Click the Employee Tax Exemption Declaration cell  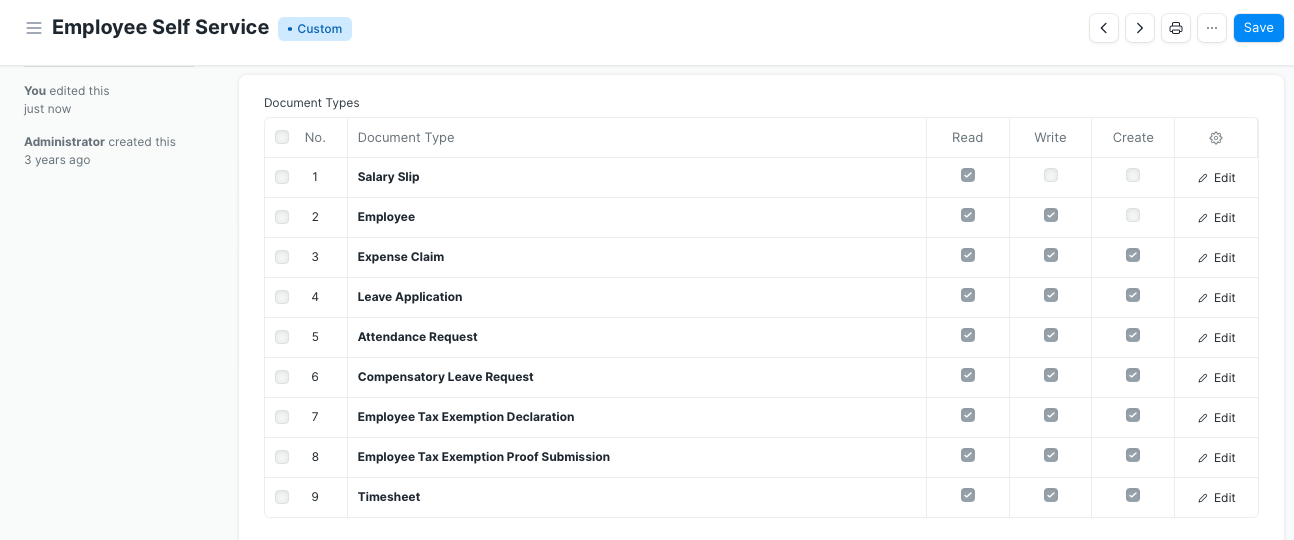click(x=466, y=417)
